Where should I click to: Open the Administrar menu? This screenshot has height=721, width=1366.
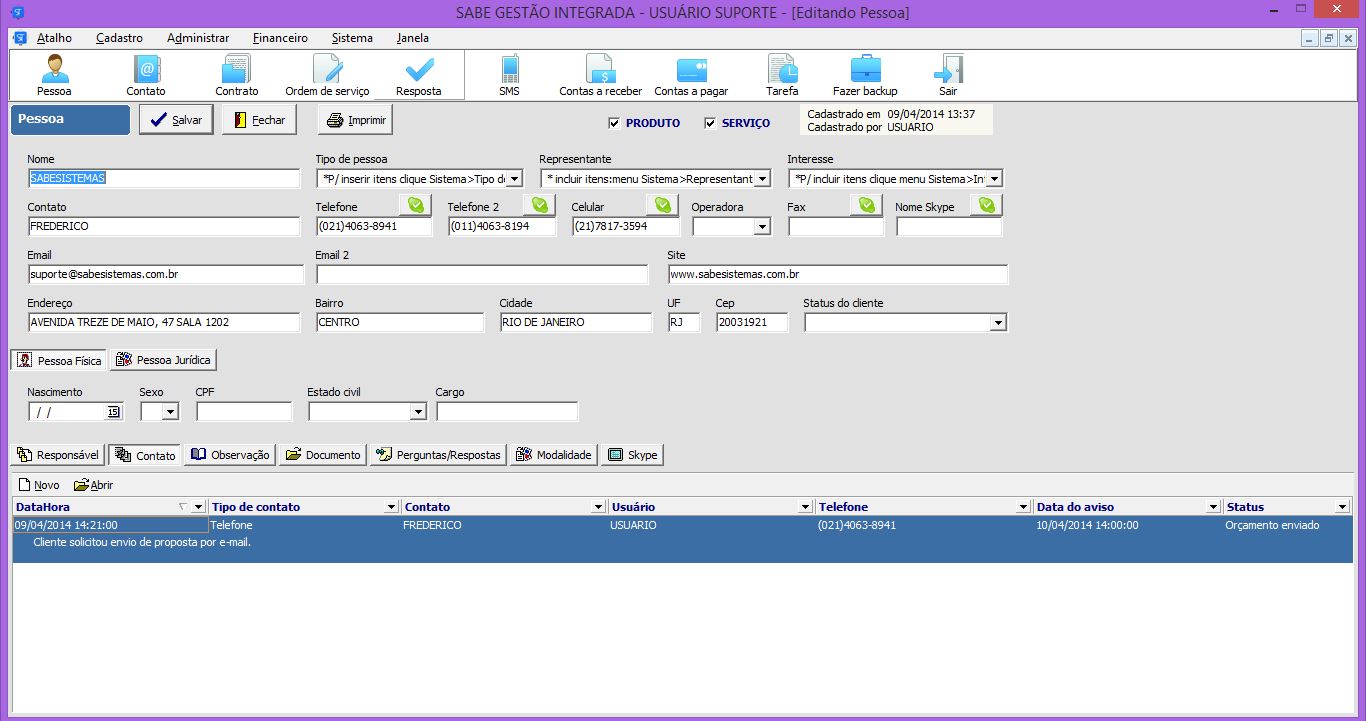coord(198,38)
